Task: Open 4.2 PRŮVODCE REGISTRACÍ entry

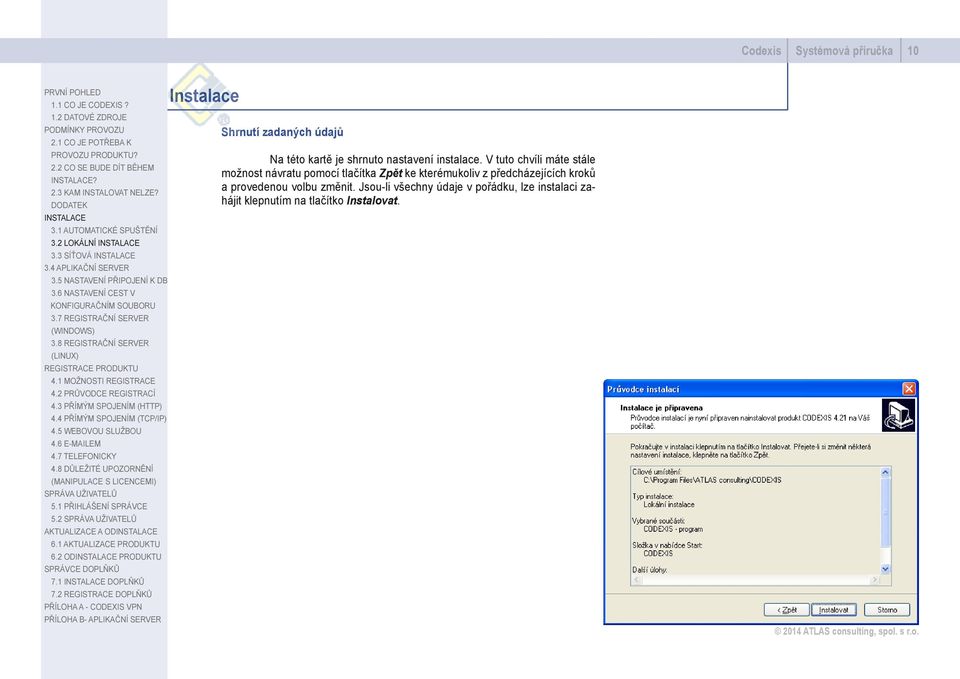Action: 103,393
